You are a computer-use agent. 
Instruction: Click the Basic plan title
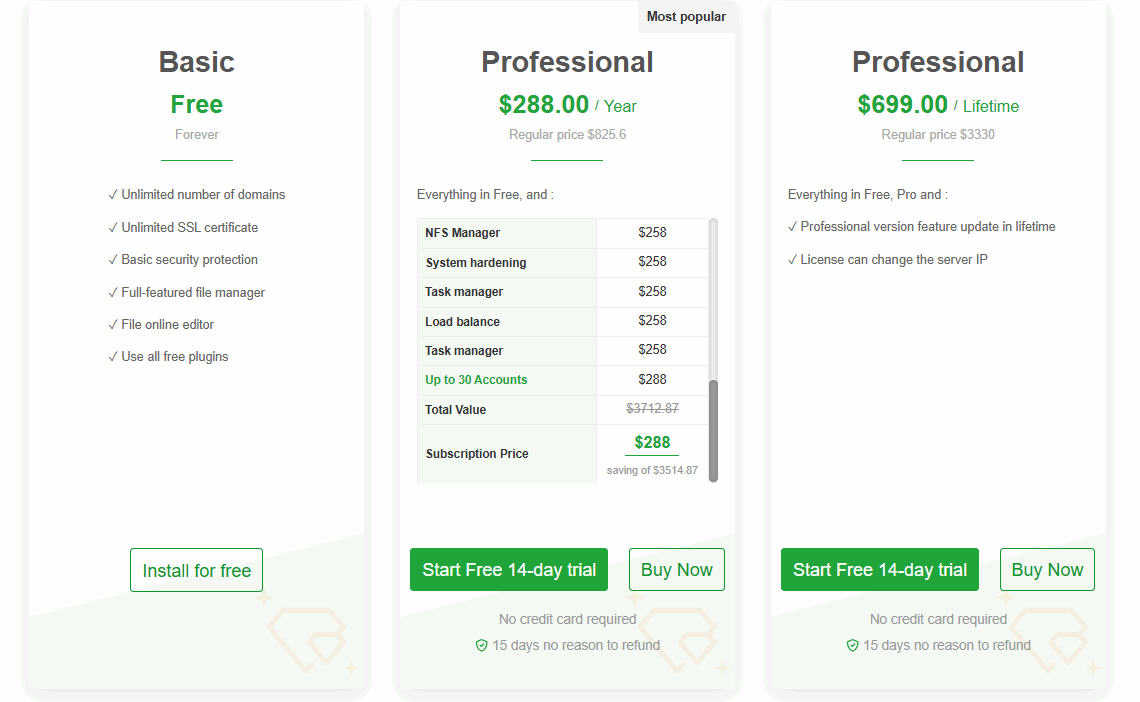pos(196,62)
